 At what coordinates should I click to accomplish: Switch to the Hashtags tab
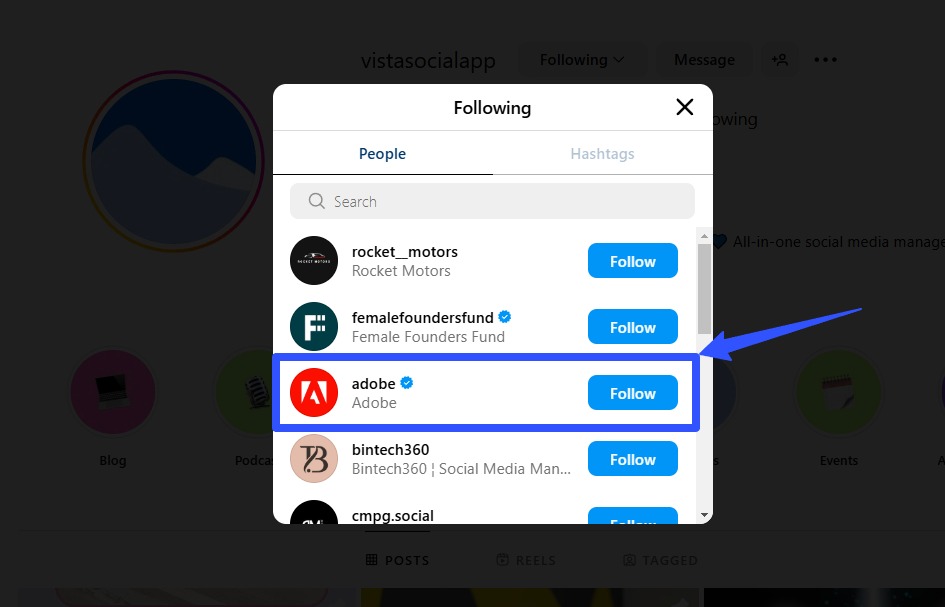tap(602, 153)
